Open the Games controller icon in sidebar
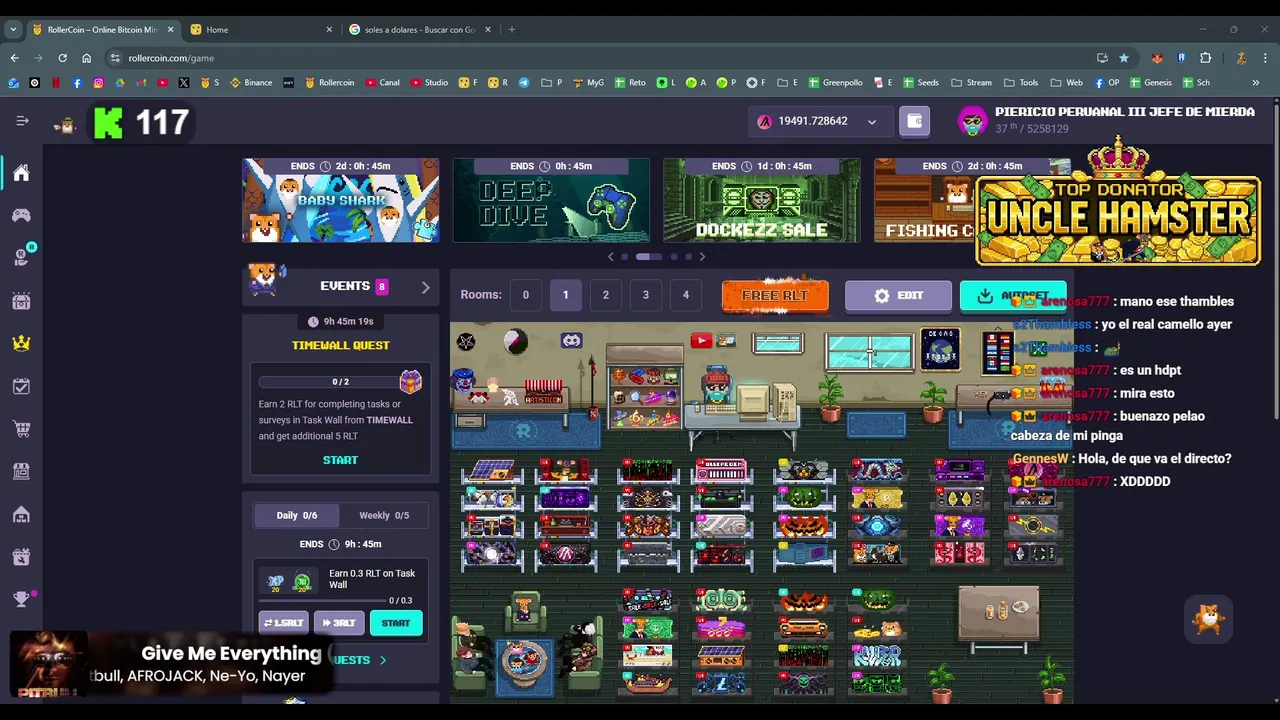The height and width of the screenshot is (720, 1280). point(21,215)
